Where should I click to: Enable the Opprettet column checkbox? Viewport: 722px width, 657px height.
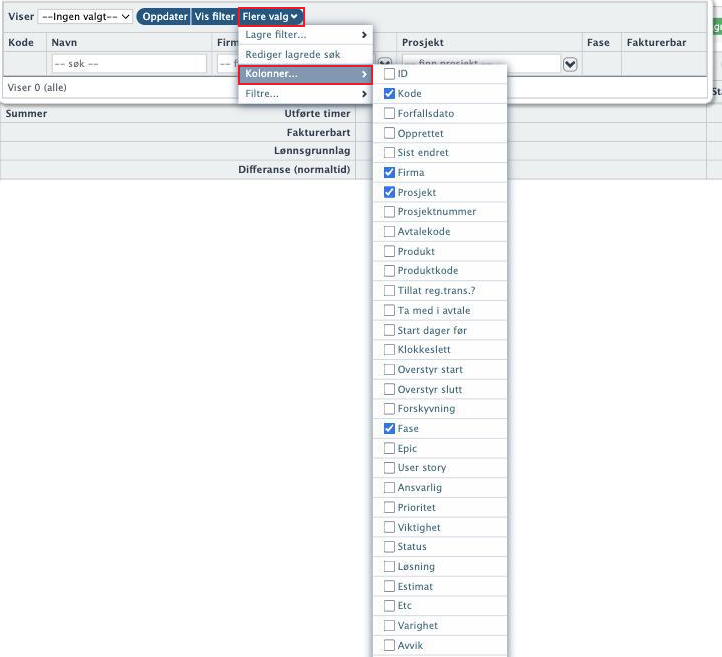(390, 133)
